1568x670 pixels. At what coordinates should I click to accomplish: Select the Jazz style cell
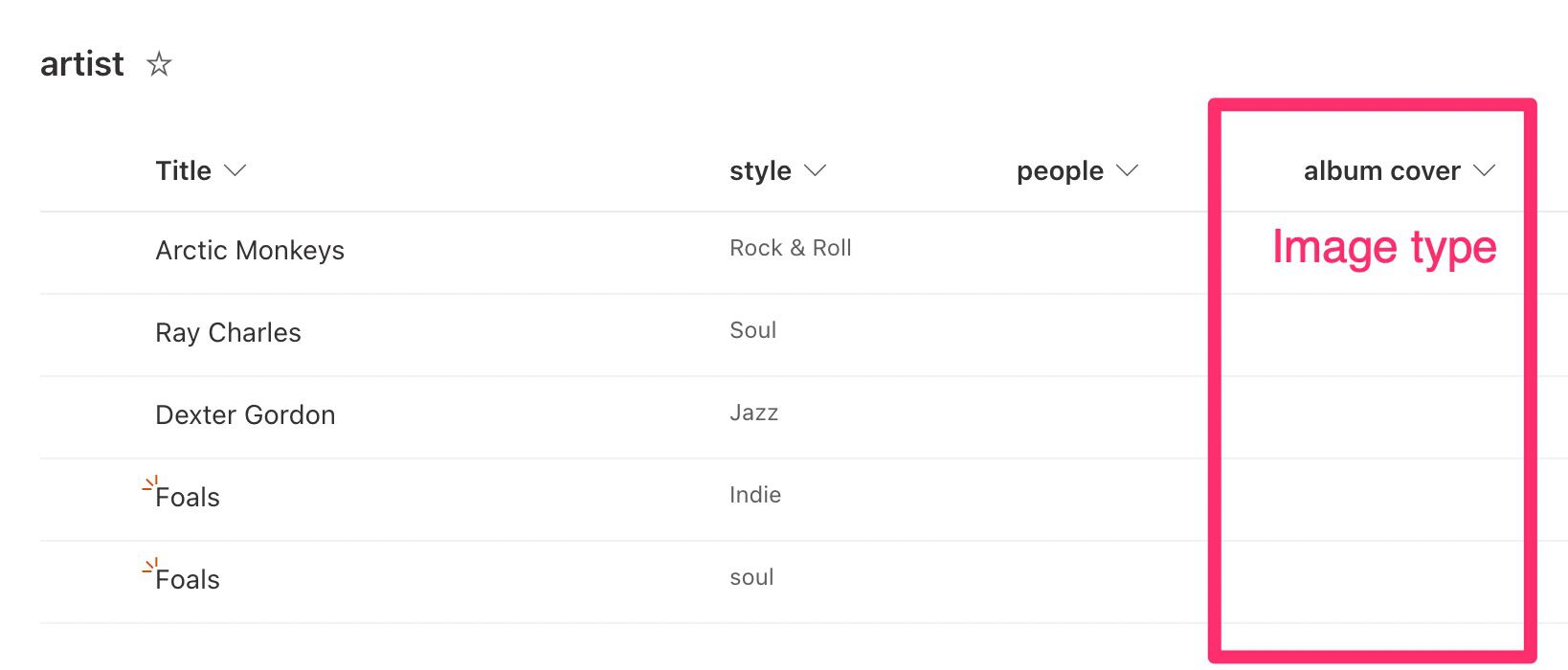coord(753,413)
